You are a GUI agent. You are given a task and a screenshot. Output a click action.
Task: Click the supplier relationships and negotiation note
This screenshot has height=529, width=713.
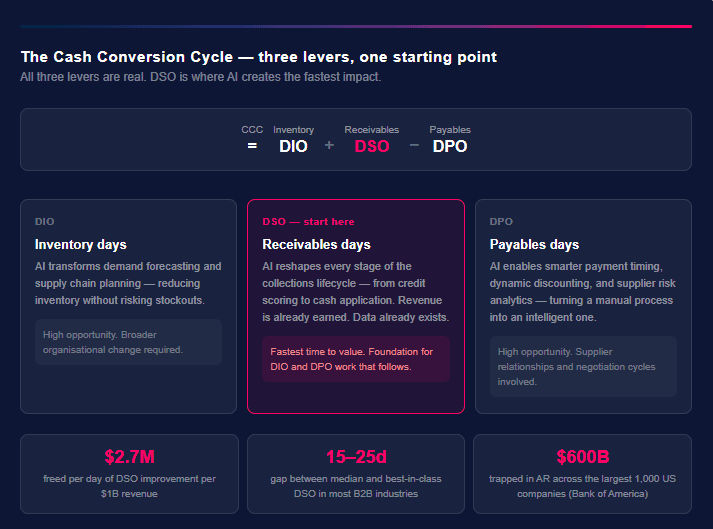[x=583, y=366]
